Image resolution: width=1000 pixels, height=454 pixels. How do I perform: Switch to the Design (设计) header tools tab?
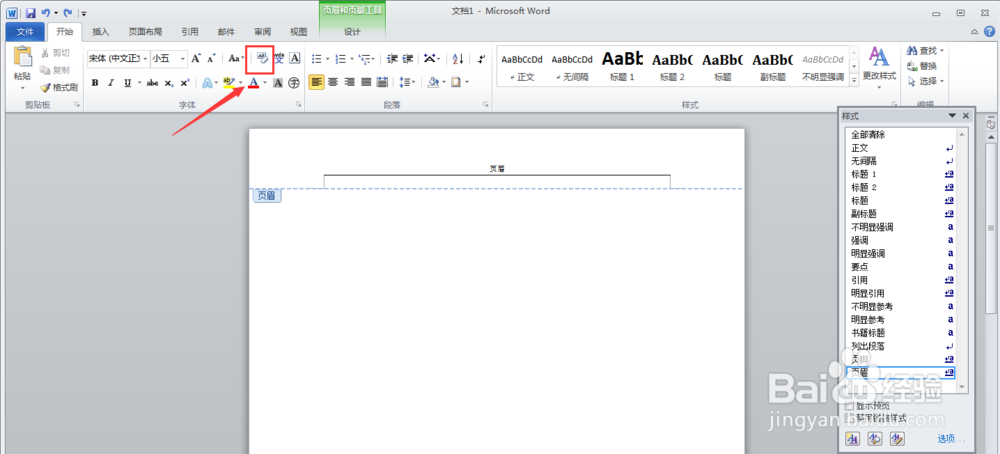click(x=352, y=32)
